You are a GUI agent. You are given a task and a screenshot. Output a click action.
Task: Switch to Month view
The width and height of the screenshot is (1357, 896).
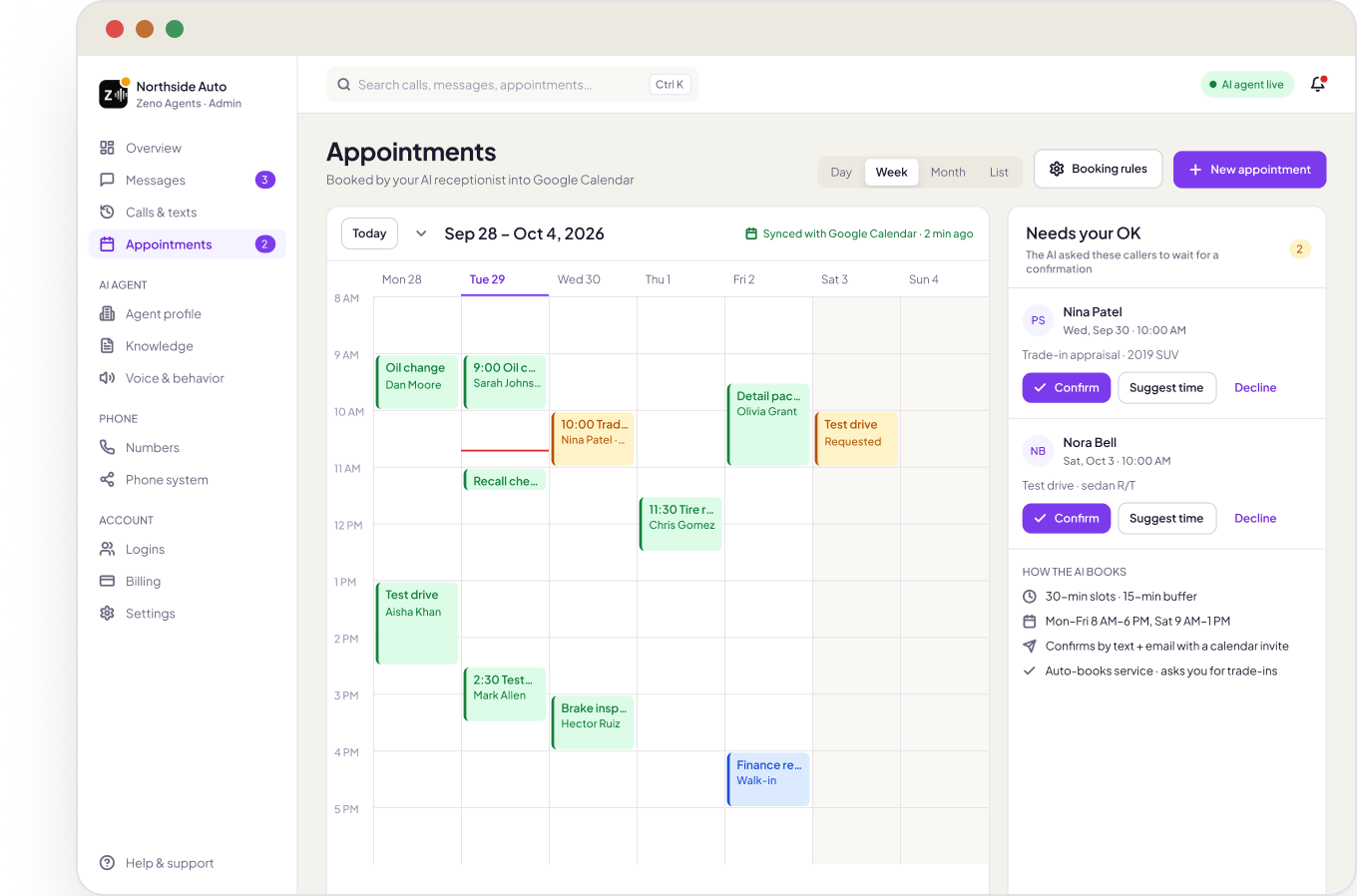pyautogui.click(x=948, y=172)
